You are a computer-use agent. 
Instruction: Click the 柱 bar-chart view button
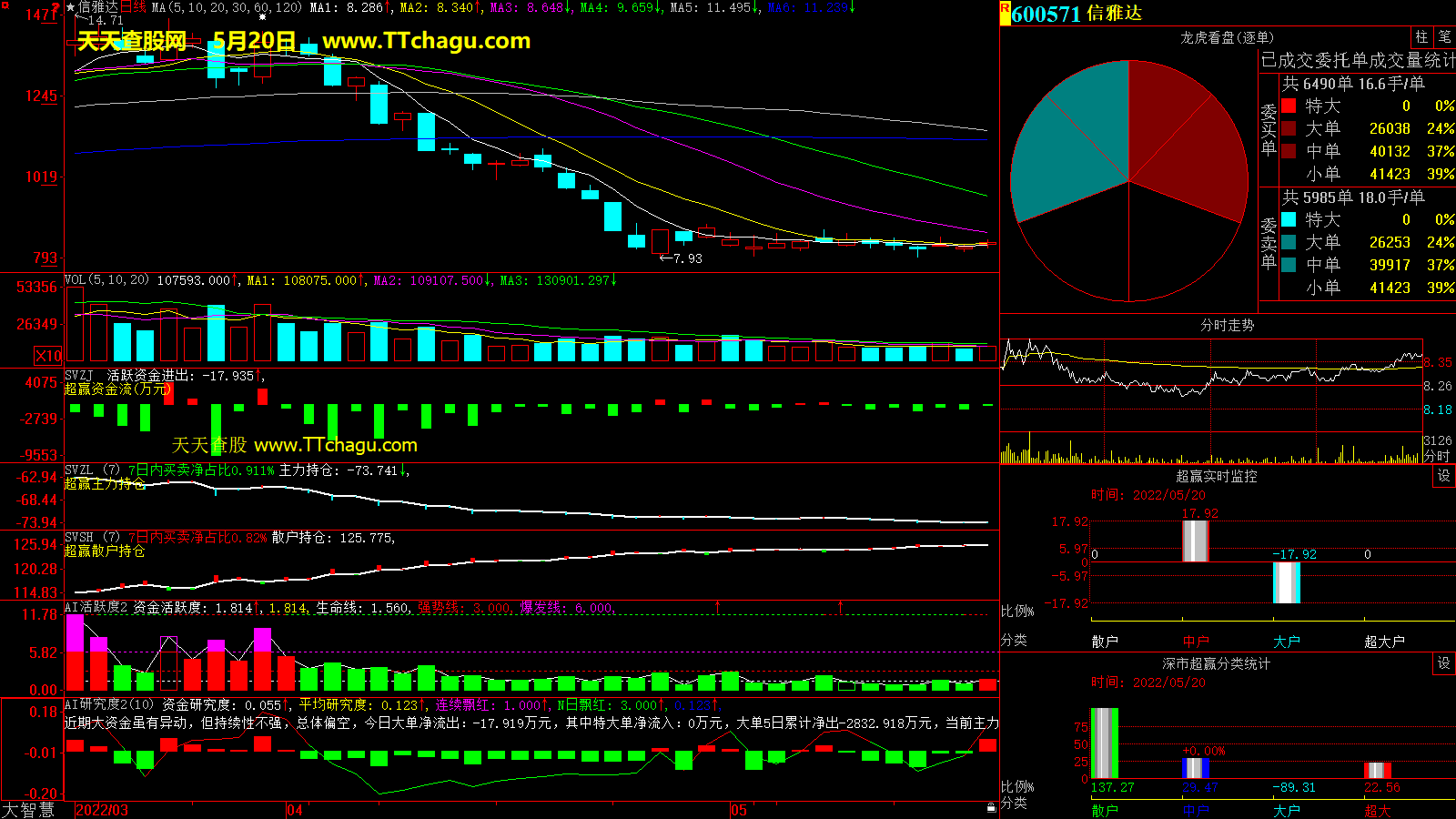coord(1421,37)
